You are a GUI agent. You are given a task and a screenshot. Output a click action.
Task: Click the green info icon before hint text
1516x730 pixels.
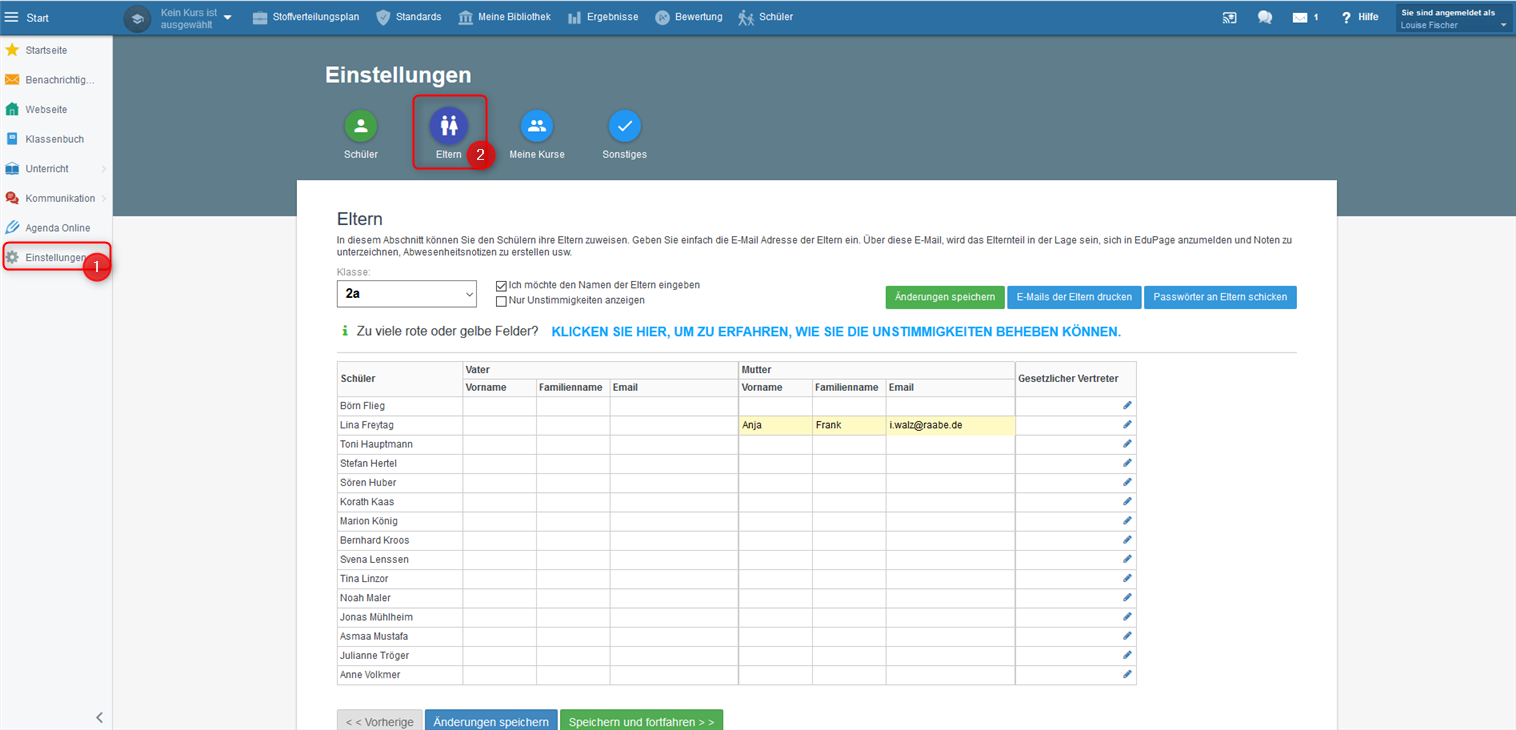(345, 331)
